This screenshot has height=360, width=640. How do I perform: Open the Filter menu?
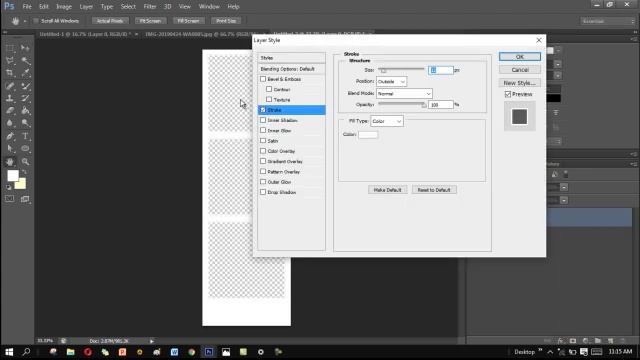pyautogui.click(x=150, y=7)
